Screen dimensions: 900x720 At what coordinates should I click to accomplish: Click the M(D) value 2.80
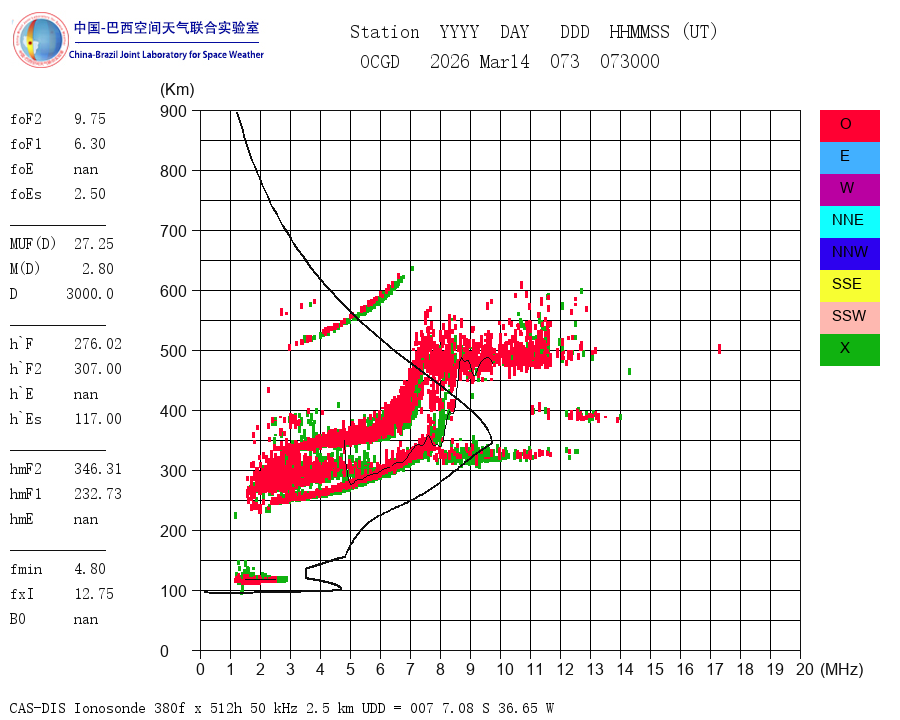click(x=98, y=269)
